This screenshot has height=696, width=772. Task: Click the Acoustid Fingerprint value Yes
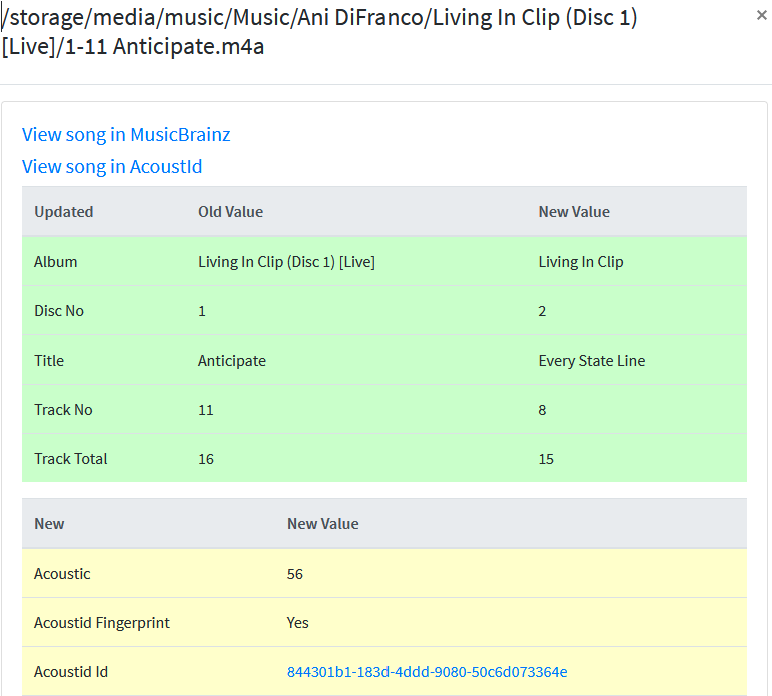298,623
